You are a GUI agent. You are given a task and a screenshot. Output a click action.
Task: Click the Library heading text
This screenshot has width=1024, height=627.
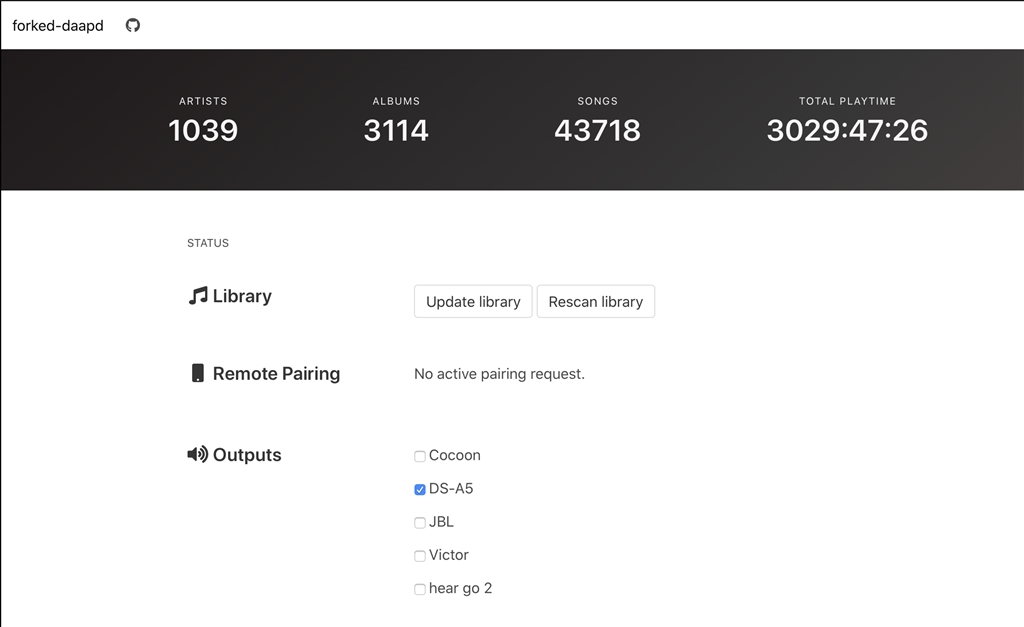click(242, 296)
